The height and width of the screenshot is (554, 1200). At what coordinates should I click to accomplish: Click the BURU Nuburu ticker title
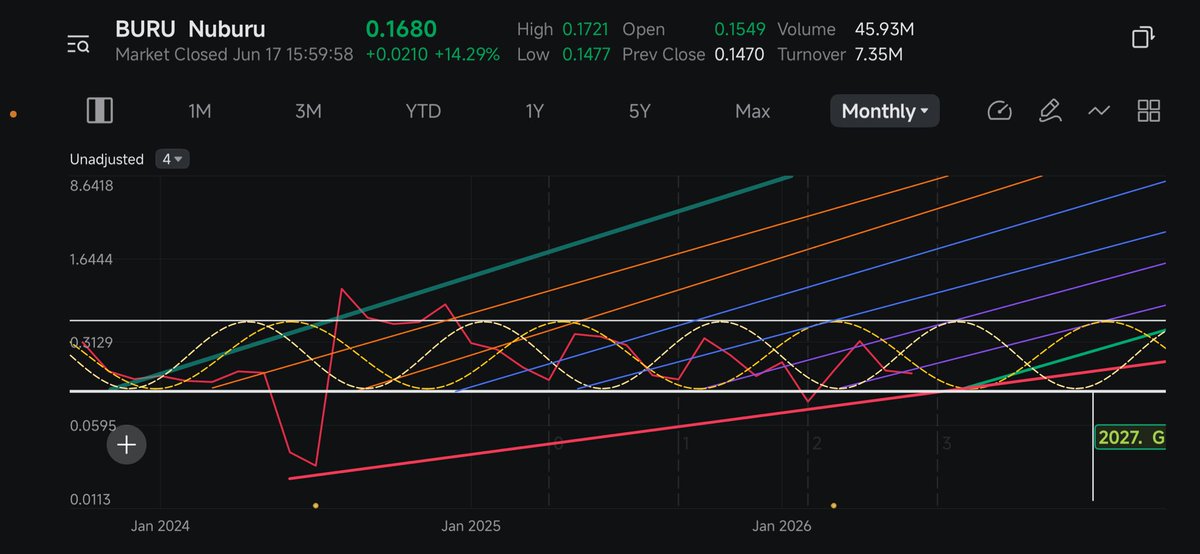(190, 29)
